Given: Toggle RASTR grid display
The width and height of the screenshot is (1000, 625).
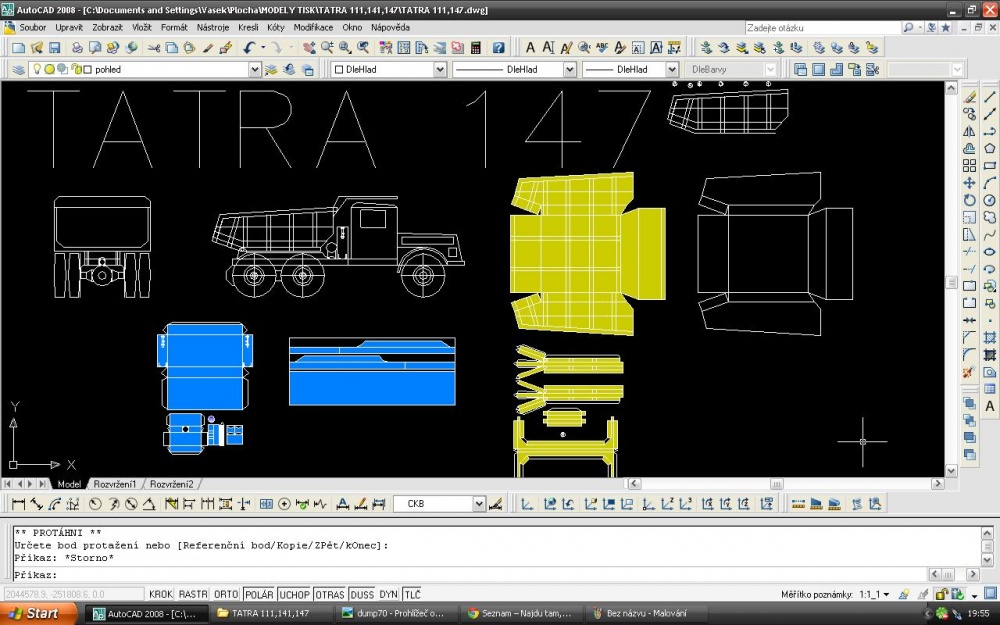Looking at the screenshot, I should (193, 594).
